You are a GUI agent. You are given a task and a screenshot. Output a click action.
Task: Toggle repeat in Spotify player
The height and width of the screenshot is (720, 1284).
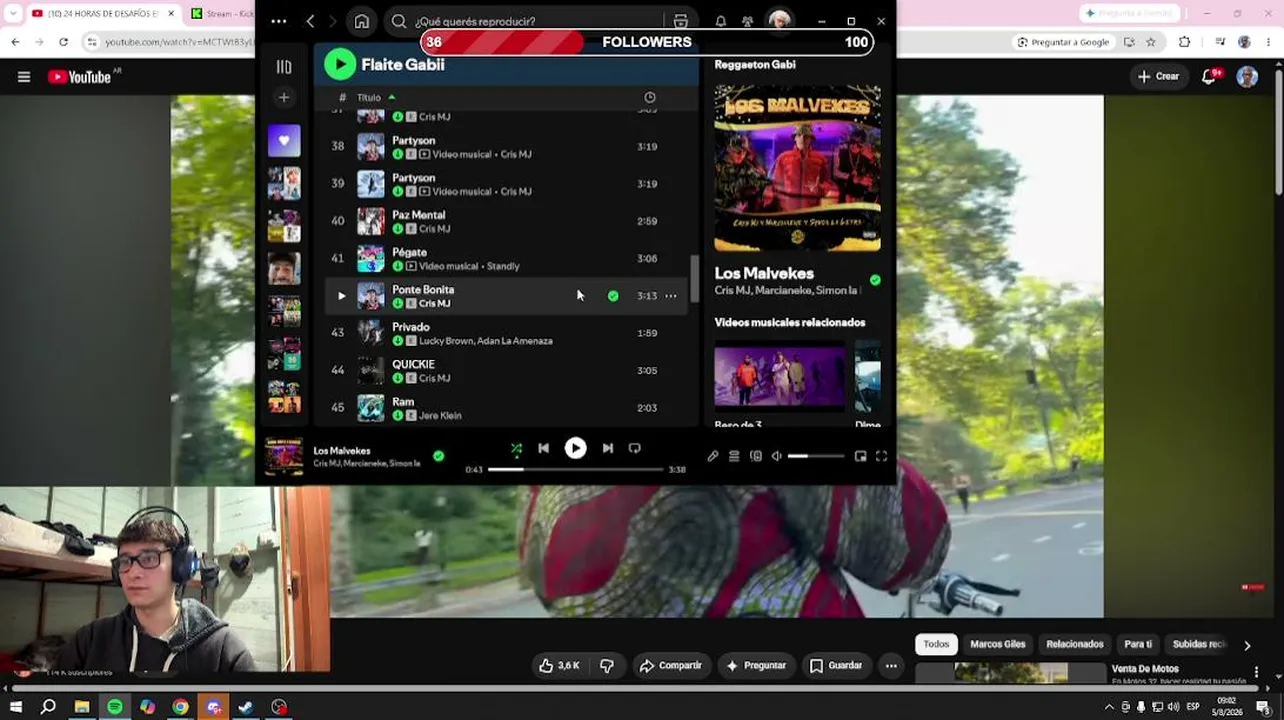(x=634, y=449)
